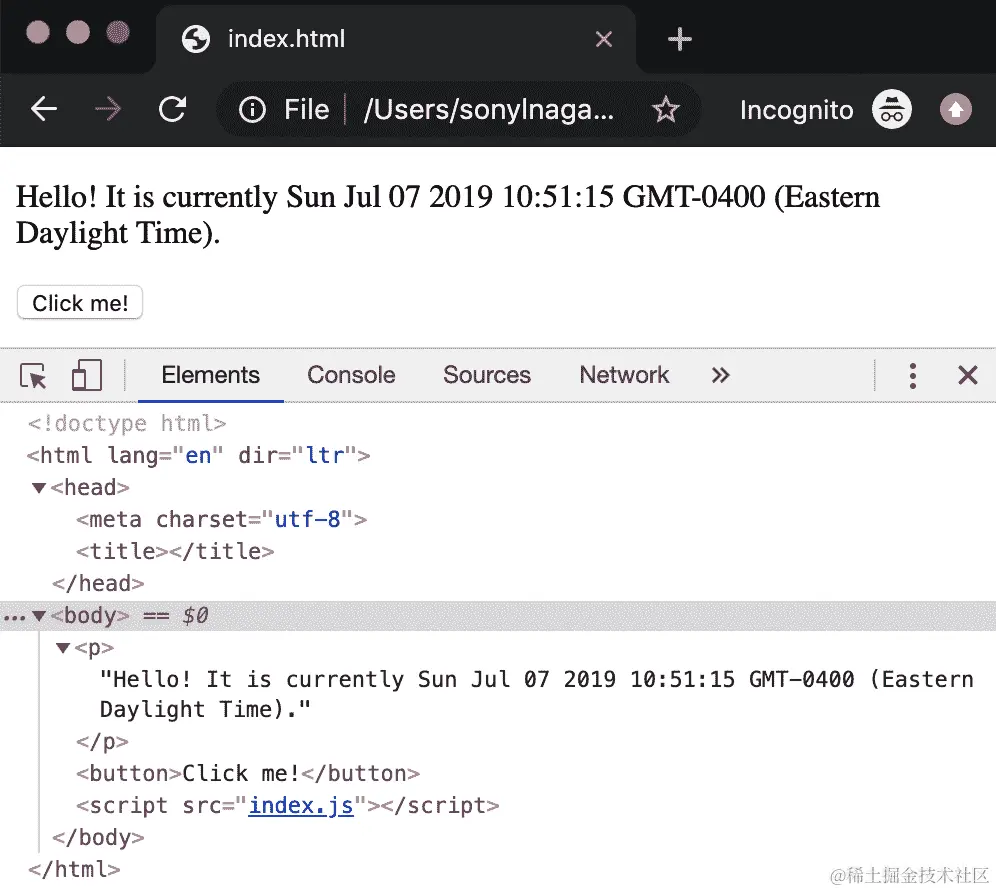Activate the inspect element picker tool
The image size is (996, 892).
tap(33, 375)
